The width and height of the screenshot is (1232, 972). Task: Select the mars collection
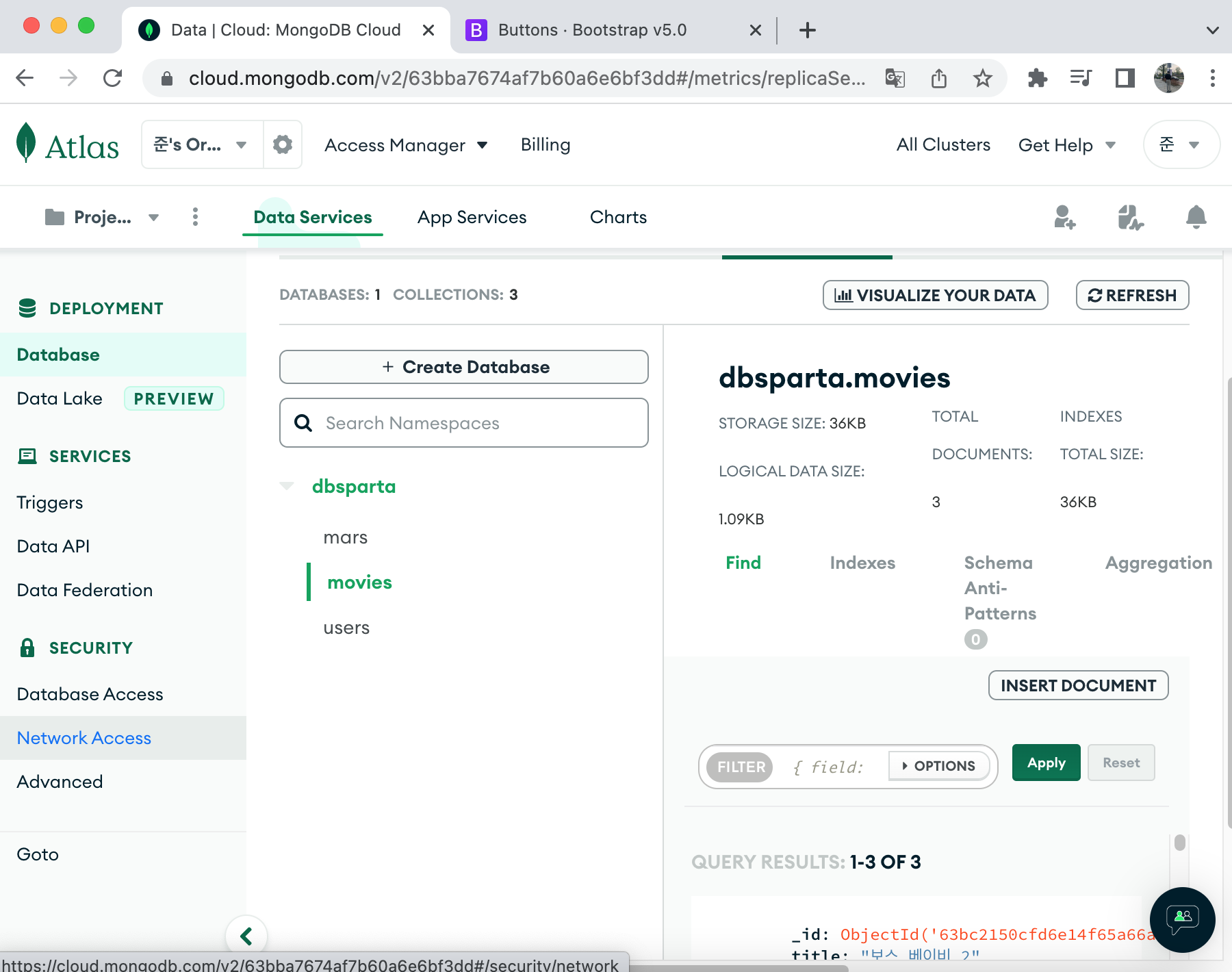pyautogui.click(x=346, y=537)
